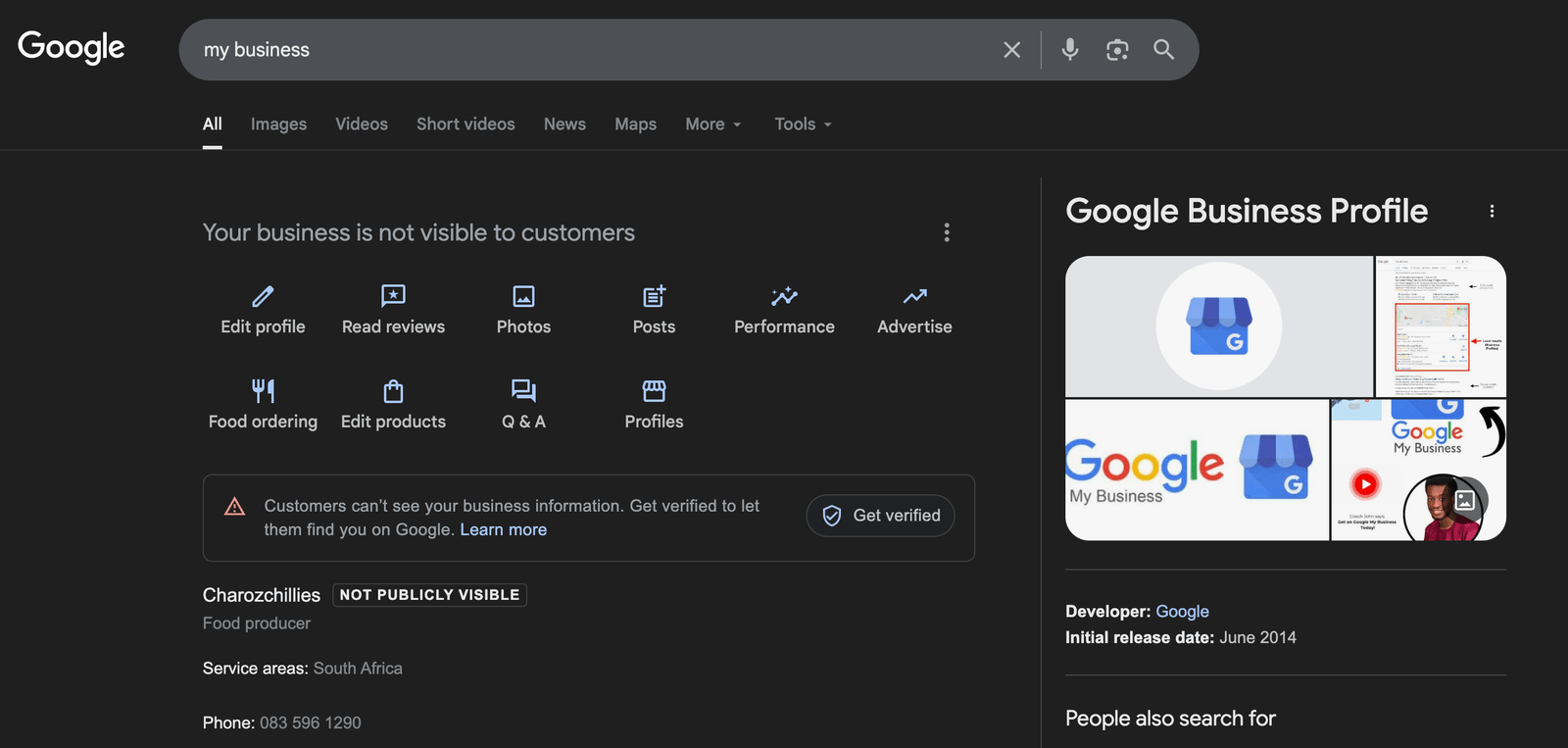Screen dimensions: 1568x748
Task: Switch to Short videos tab
Action: [x=465, y=125]
